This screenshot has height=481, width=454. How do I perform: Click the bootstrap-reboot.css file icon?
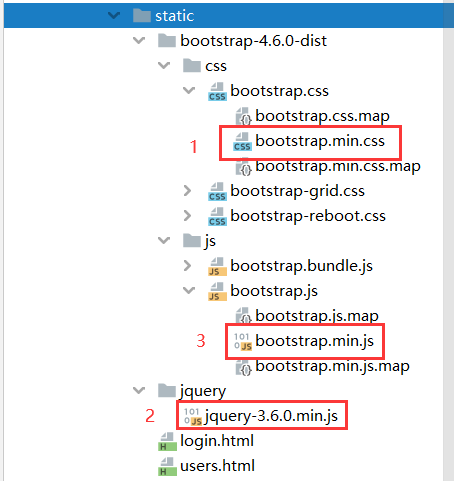pos(217,216)
